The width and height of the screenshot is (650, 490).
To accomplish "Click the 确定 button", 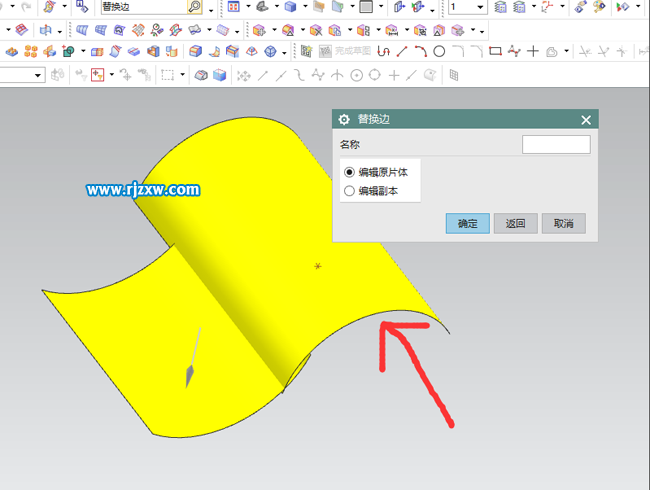I will click(467, 224).
